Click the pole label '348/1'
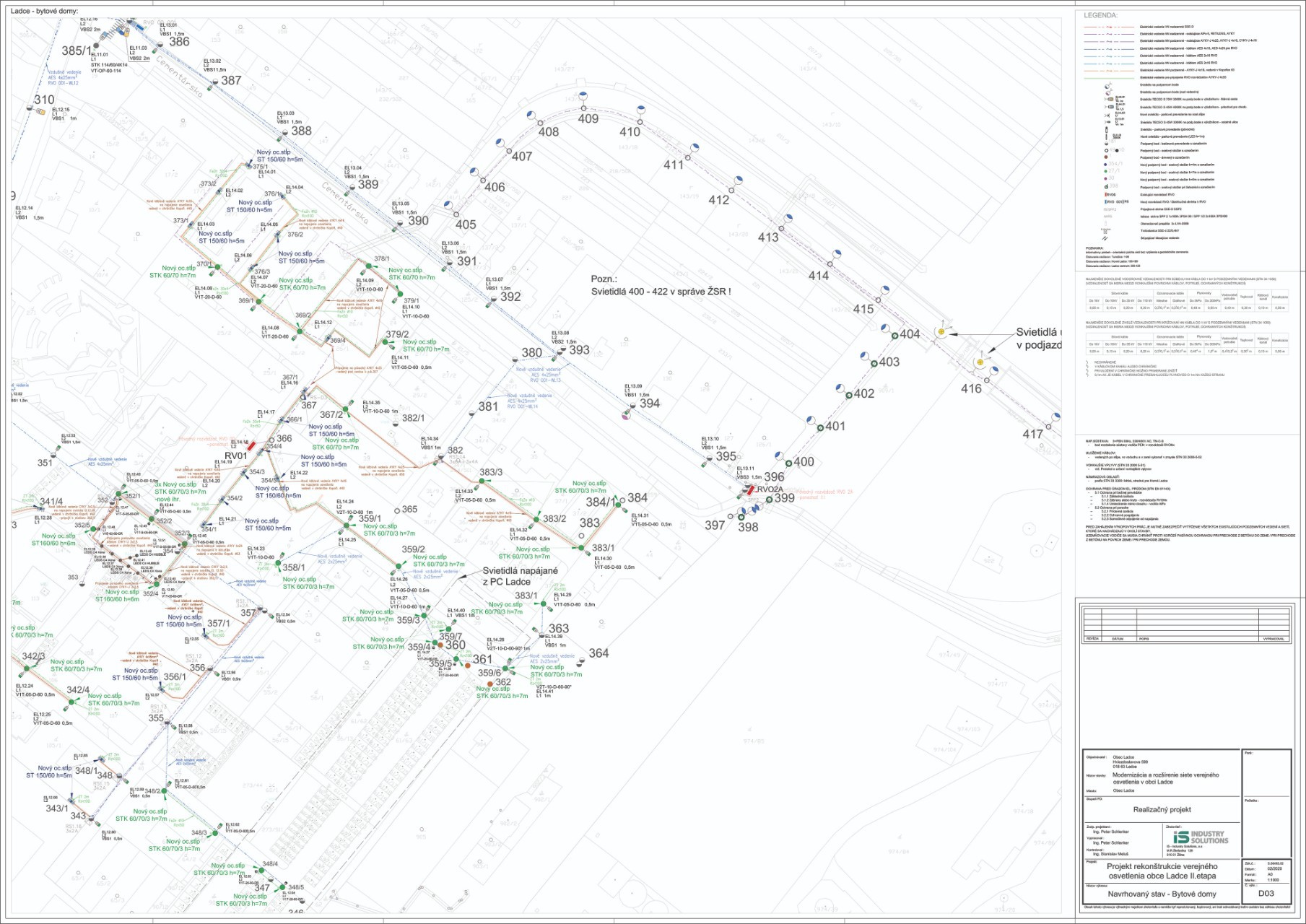Viewport: 1306px width, 924px height. tap(86, 771)
